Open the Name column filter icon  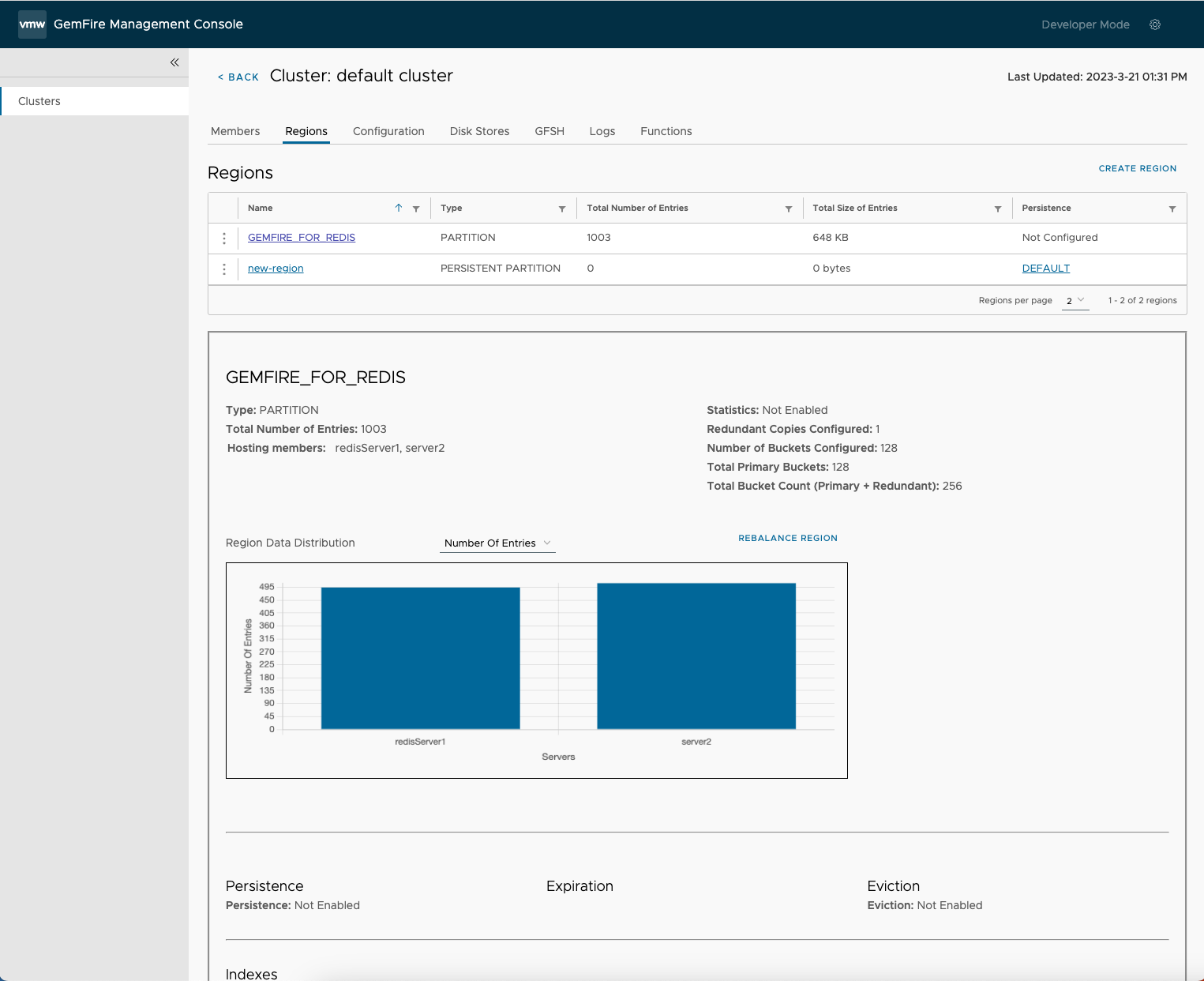416,209
